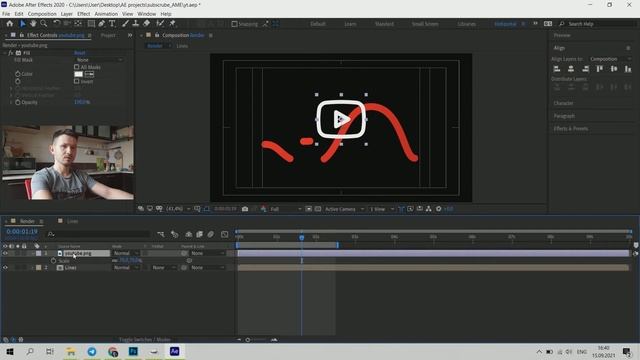Click the Align Horizontal Center icon
The width and height of the screenshot is (640, 360).
click(x=571, y=69)
